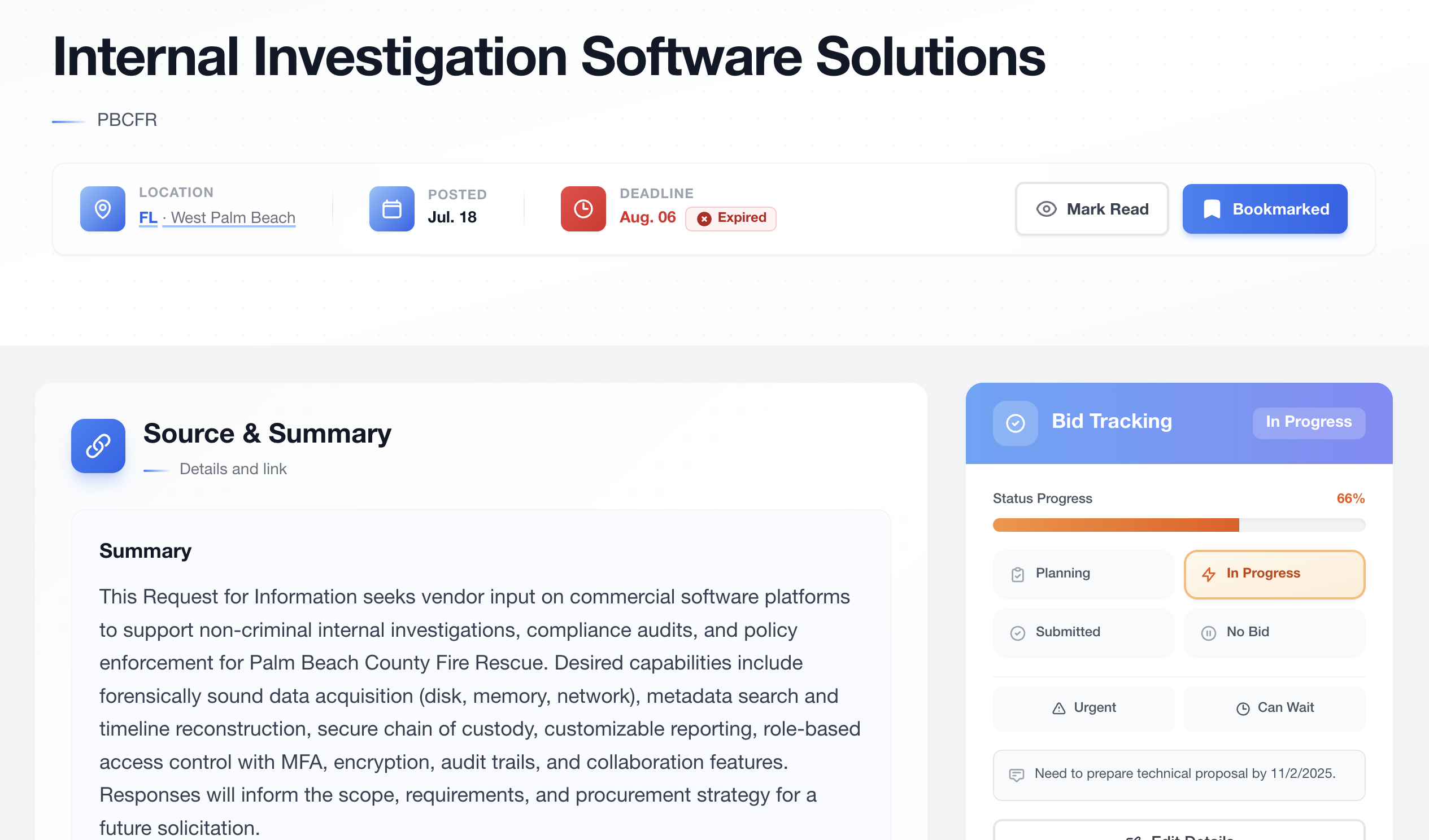The height and width of the screenshot is (840, 1429).
Task: Click the status progress bar
Action: pos(1178,524)
